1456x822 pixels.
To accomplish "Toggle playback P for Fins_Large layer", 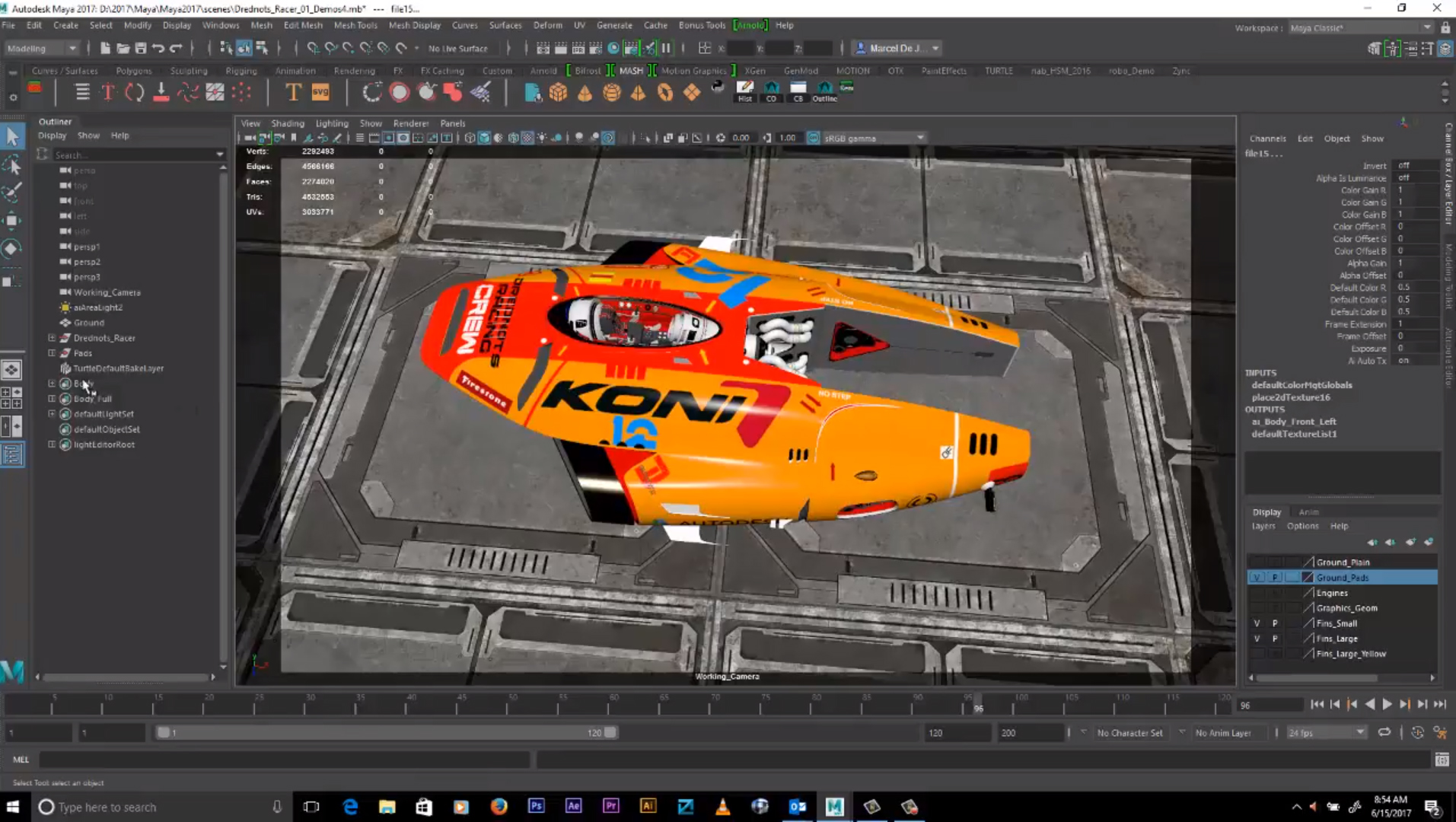I will pyautogui.click(x=1275, y=639).
